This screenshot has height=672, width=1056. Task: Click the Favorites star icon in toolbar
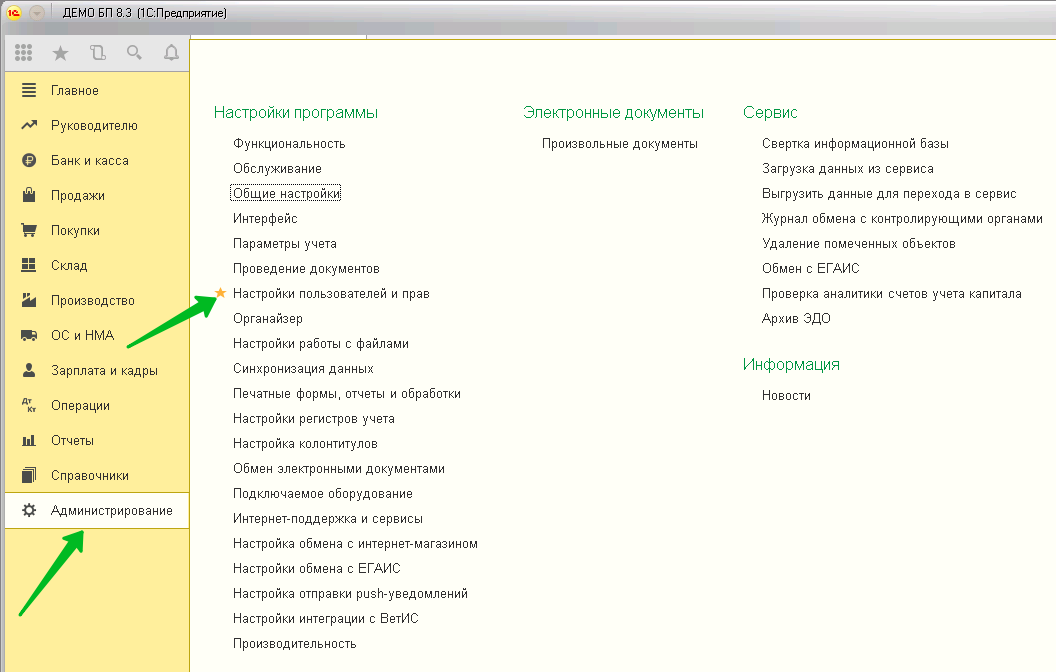[x=60, y=53]
